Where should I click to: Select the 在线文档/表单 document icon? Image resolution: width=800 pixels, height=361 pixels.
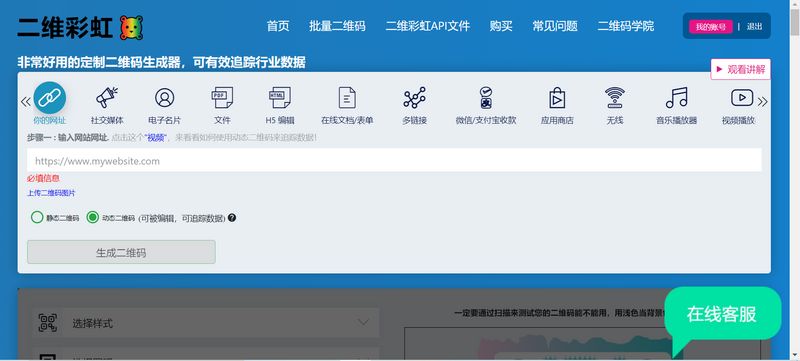(347, 97)
